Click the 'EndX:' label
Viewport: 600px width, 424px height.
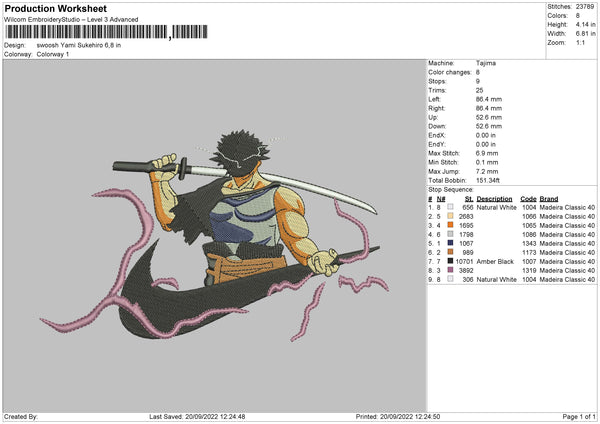[x=437, y=135]
